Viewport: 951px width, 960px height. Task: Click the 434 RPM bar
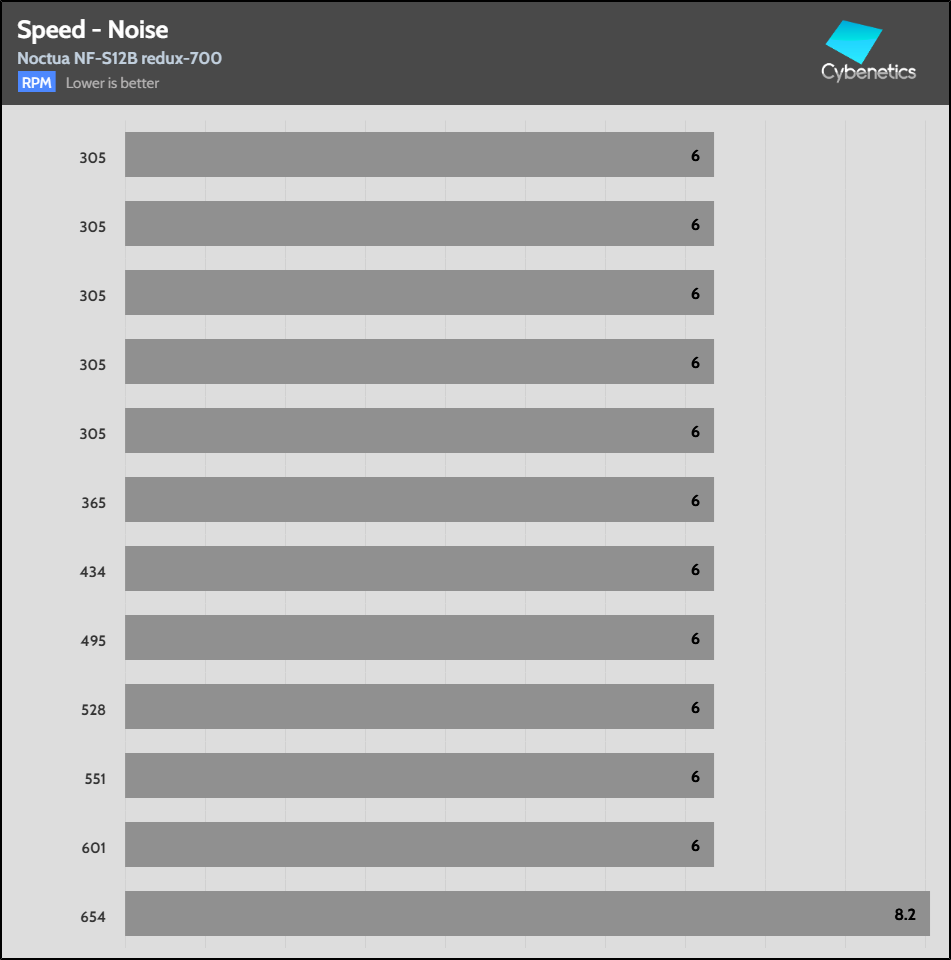(419, 568)
